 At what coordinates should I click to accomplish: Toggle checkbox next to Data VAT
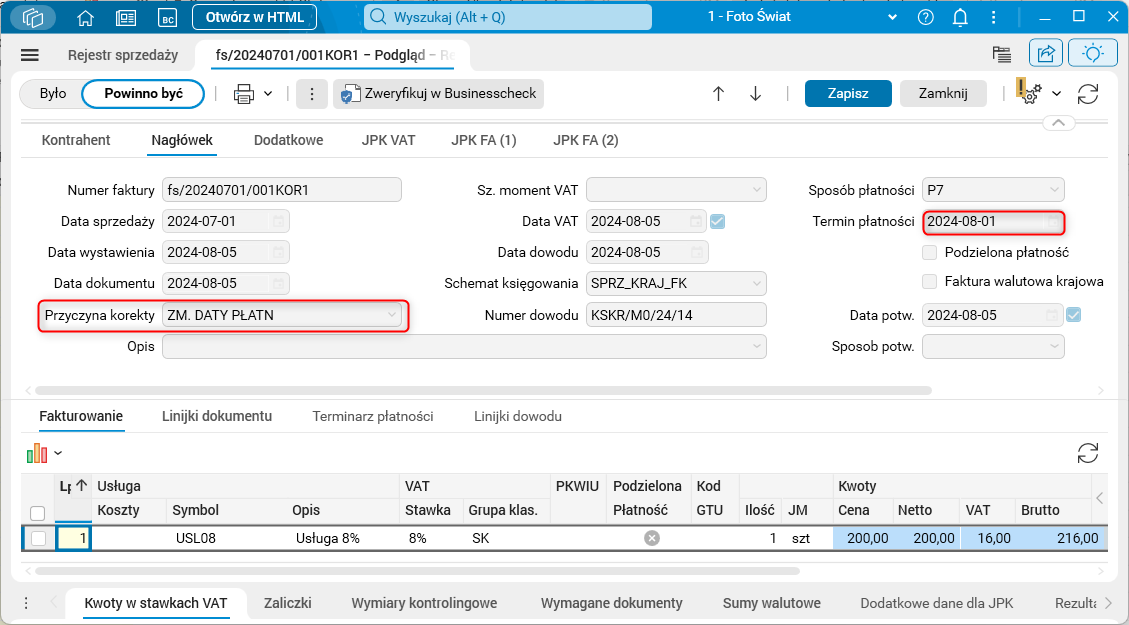(x=717, y=222)
